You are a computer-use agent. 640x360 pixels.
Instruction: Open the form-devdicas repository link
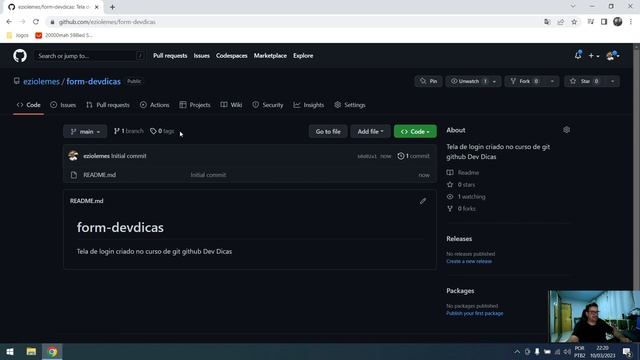pos(93,81)
